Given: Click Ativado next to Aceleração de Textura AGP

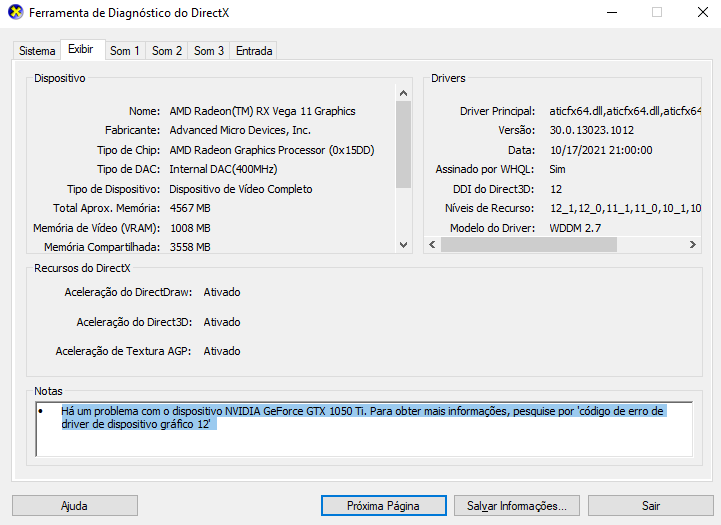Looking at the screenshot, I should tap(222, 351).
